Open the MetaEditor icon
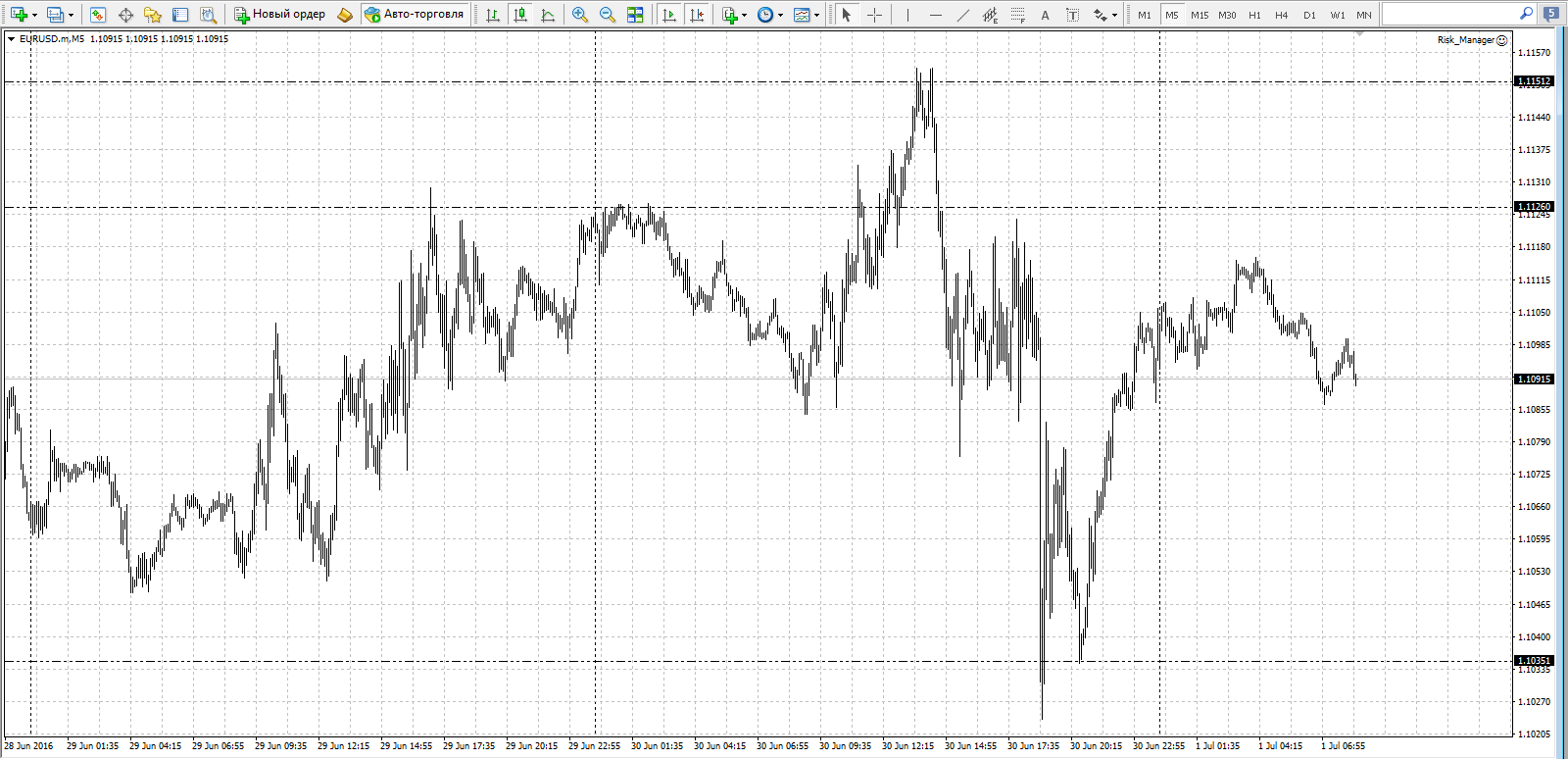Viewport: 1568px width, 759px height. 345,15
